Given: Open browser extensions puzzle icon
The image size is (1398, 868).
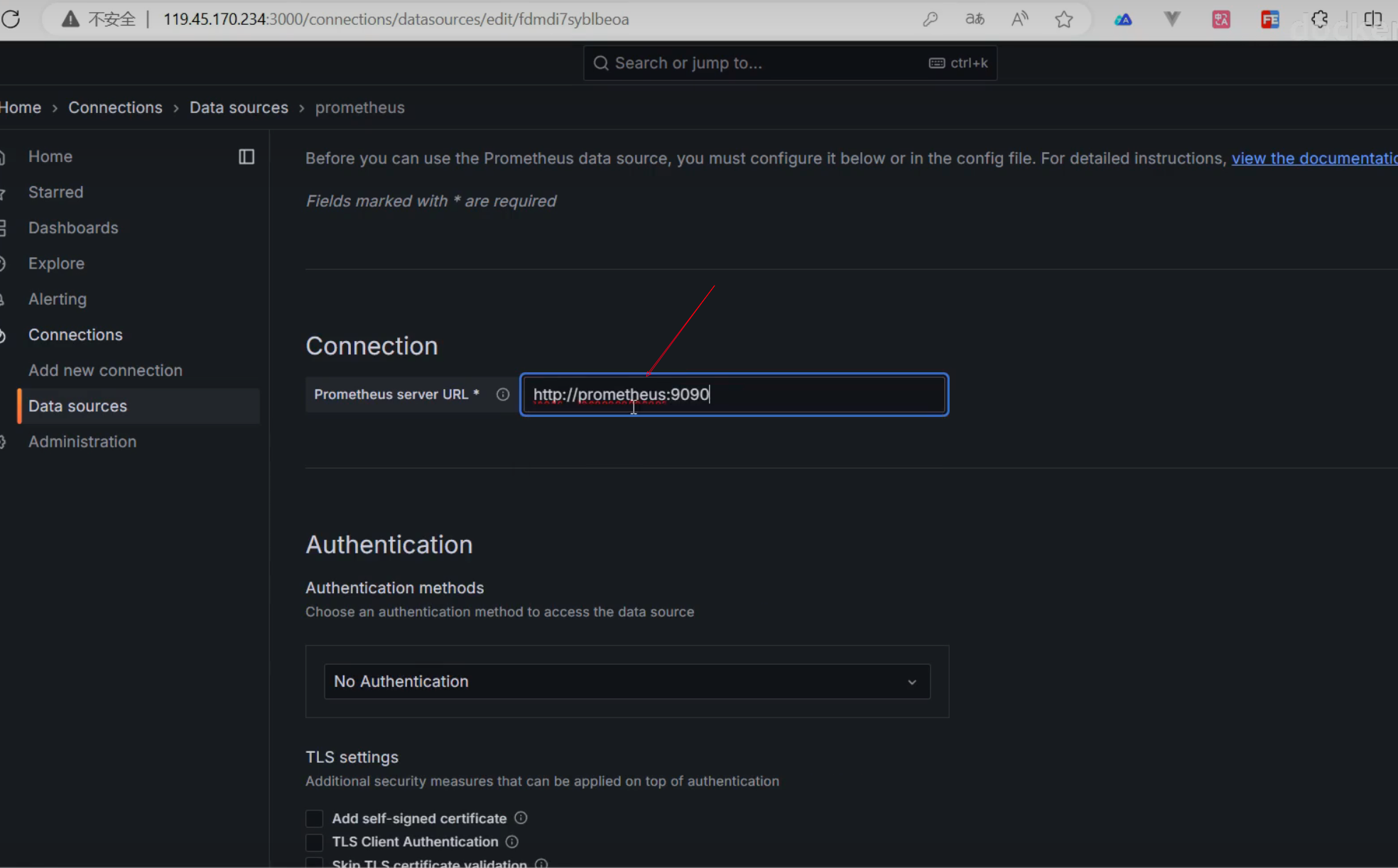Looking at the screenshot, I should pos(1319,19).
